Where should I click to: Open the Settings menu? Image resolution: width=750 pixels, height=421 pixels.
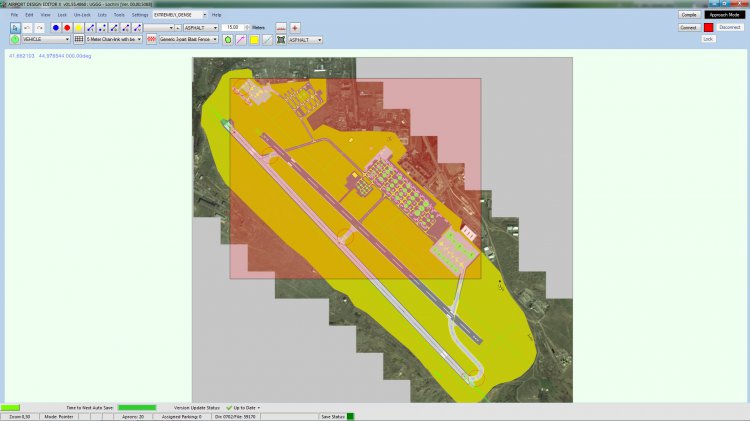[x=140, y=15]
